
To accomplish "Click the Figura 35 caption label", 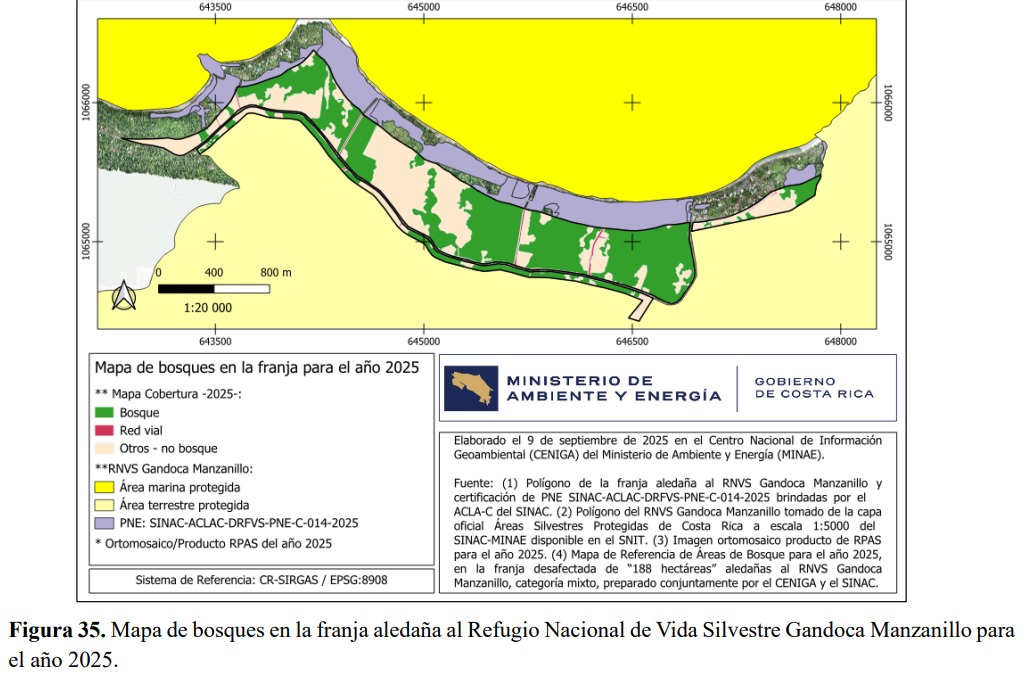I will click(x=57, y=631).
